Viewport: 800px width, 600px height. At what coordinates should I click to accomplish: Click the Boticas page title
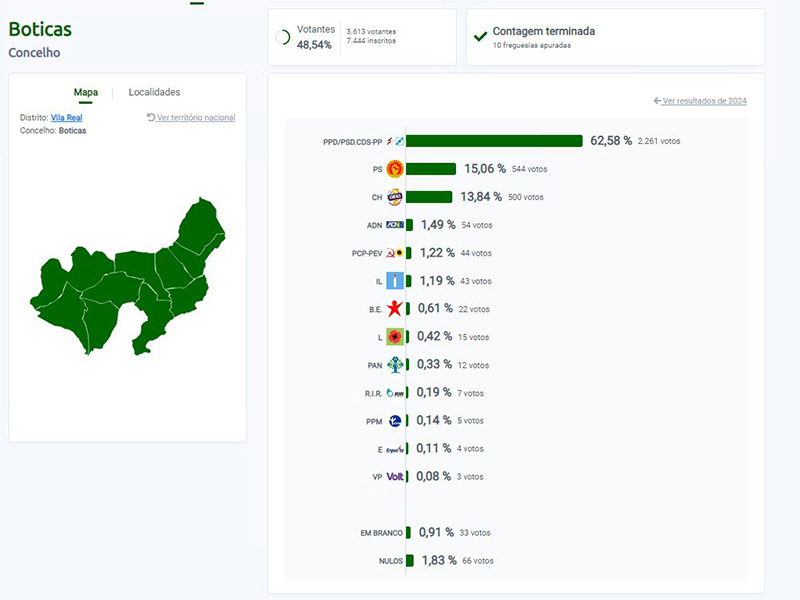[x=40, y=29]
